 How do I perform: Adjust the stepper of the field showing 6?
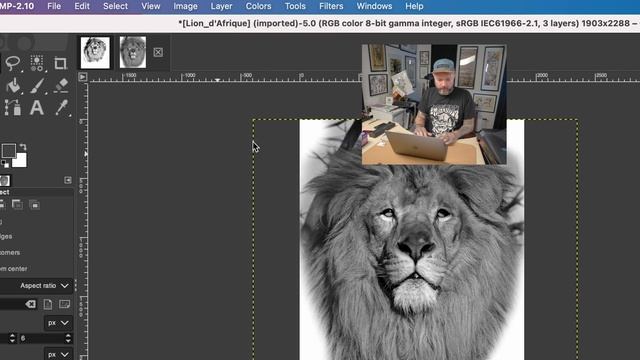[x=68, y=338]
